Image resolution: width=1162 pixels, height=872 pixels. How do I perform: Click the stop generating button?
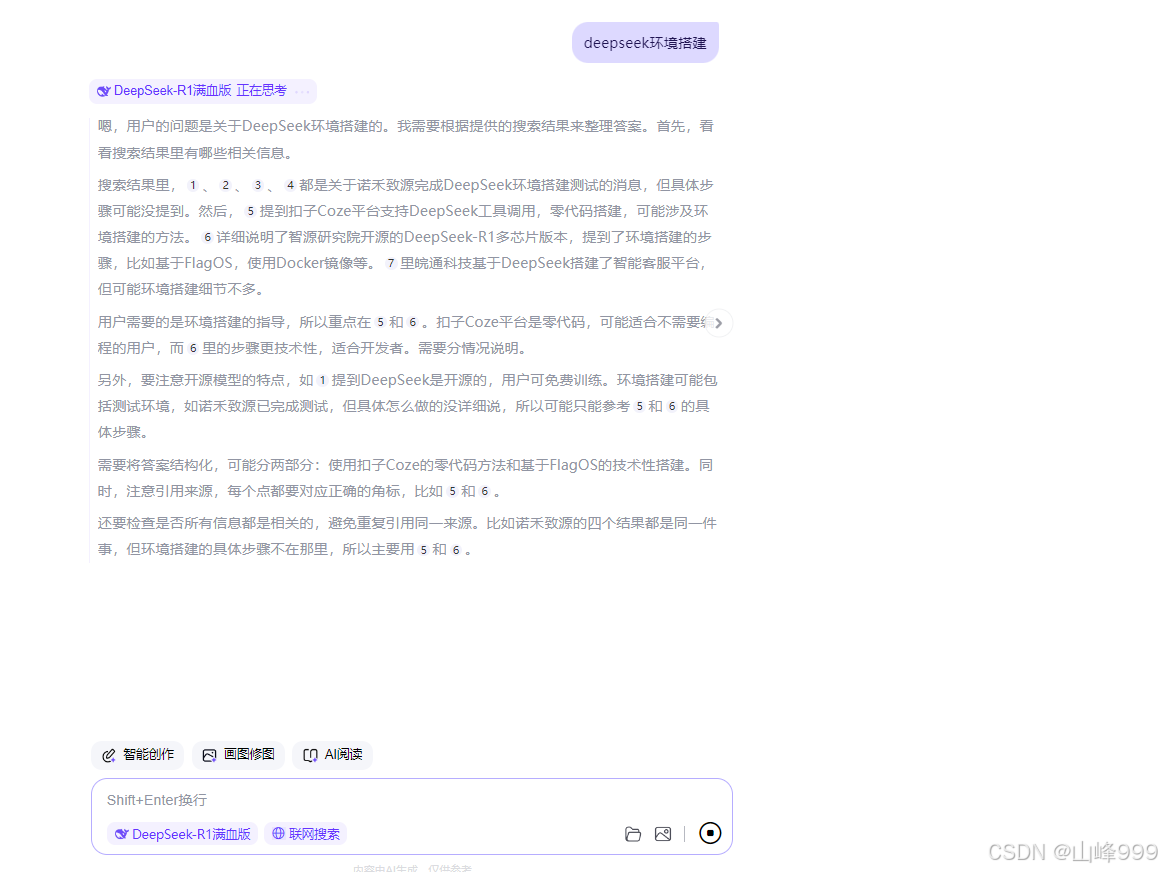click(x=709, y=833)
